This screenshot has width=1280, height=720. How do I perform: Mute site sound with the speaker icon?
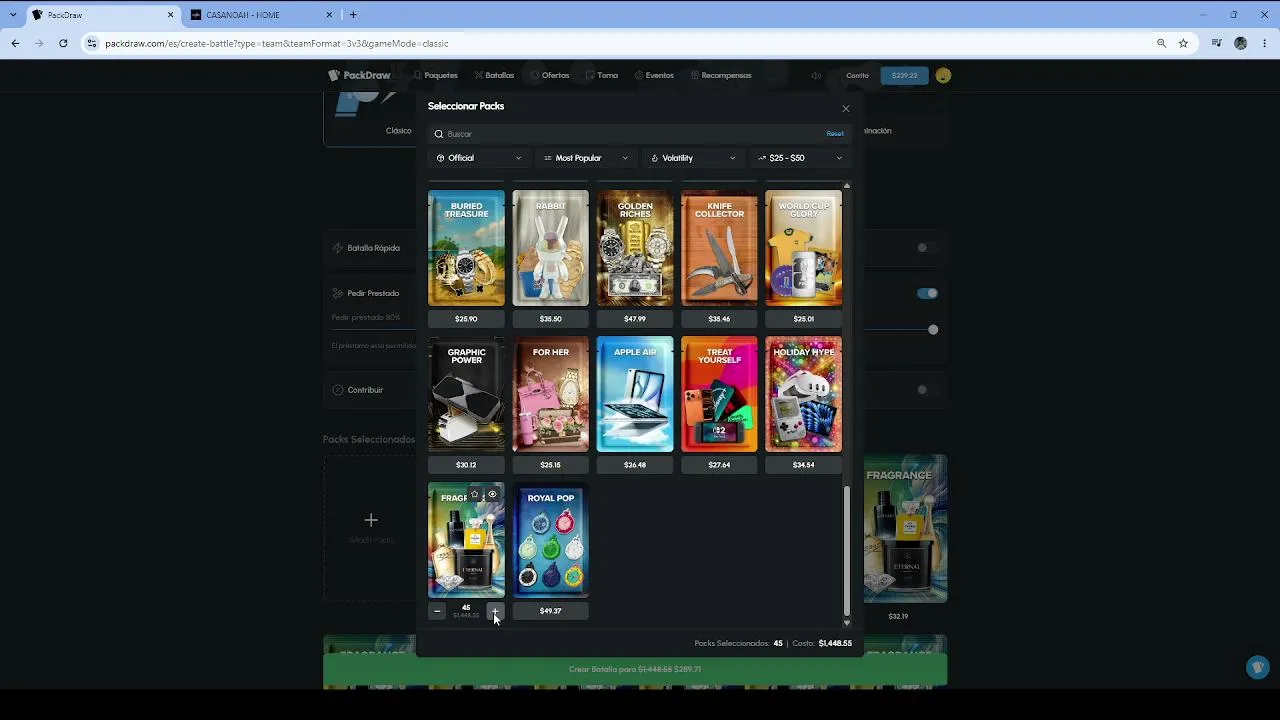click(x=816, y=75)
